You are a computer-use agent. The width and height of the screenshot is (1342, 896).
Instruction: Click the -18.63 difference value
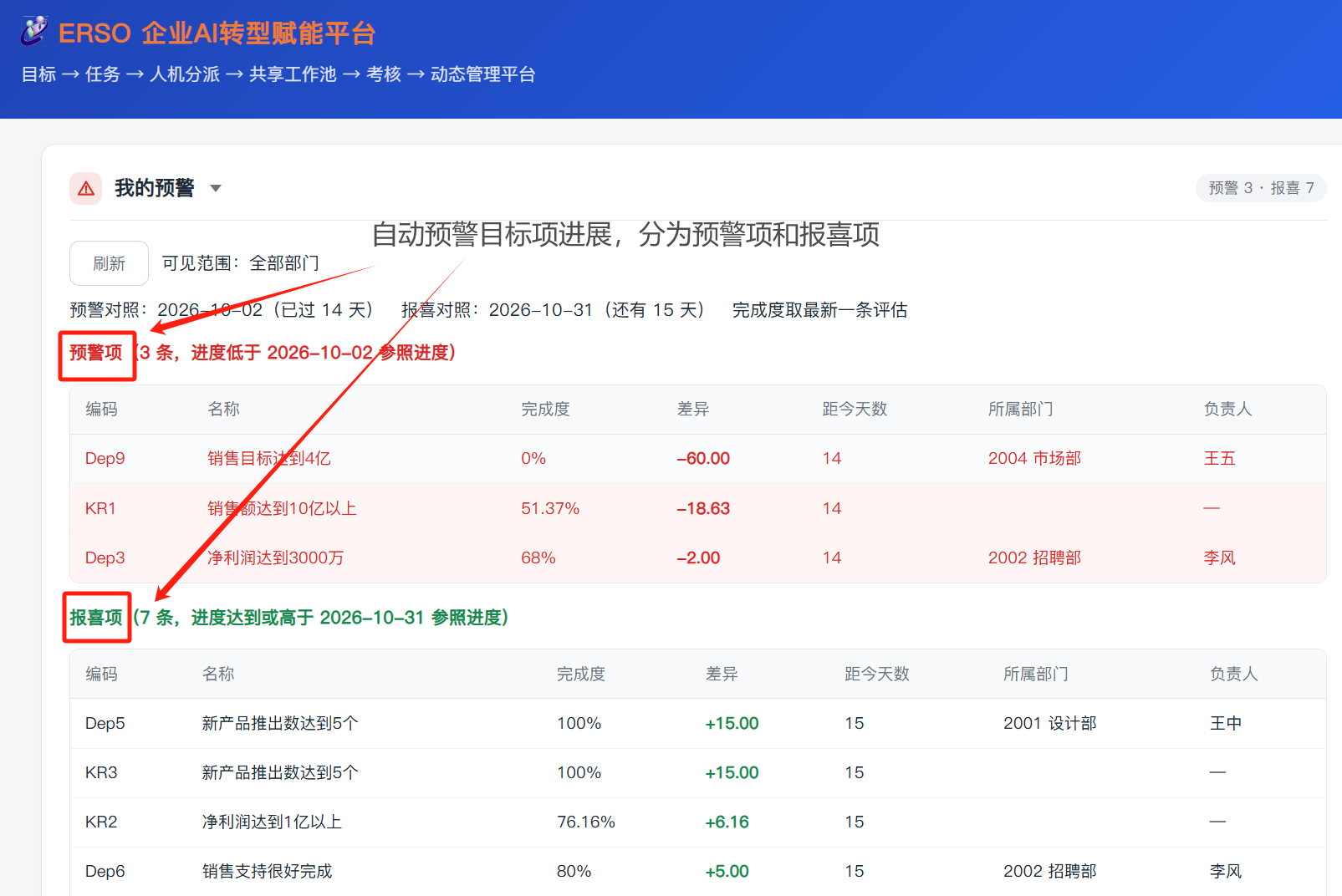point(703,508)
